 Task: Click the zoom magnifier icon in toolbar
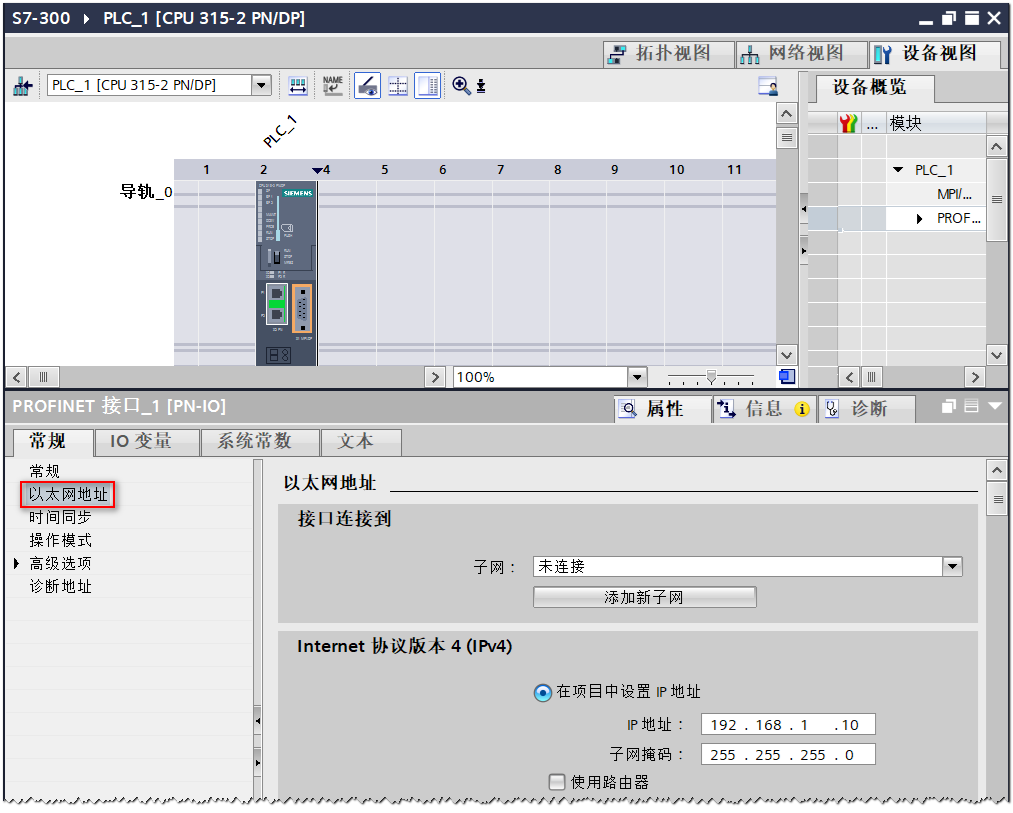point(461,86)
